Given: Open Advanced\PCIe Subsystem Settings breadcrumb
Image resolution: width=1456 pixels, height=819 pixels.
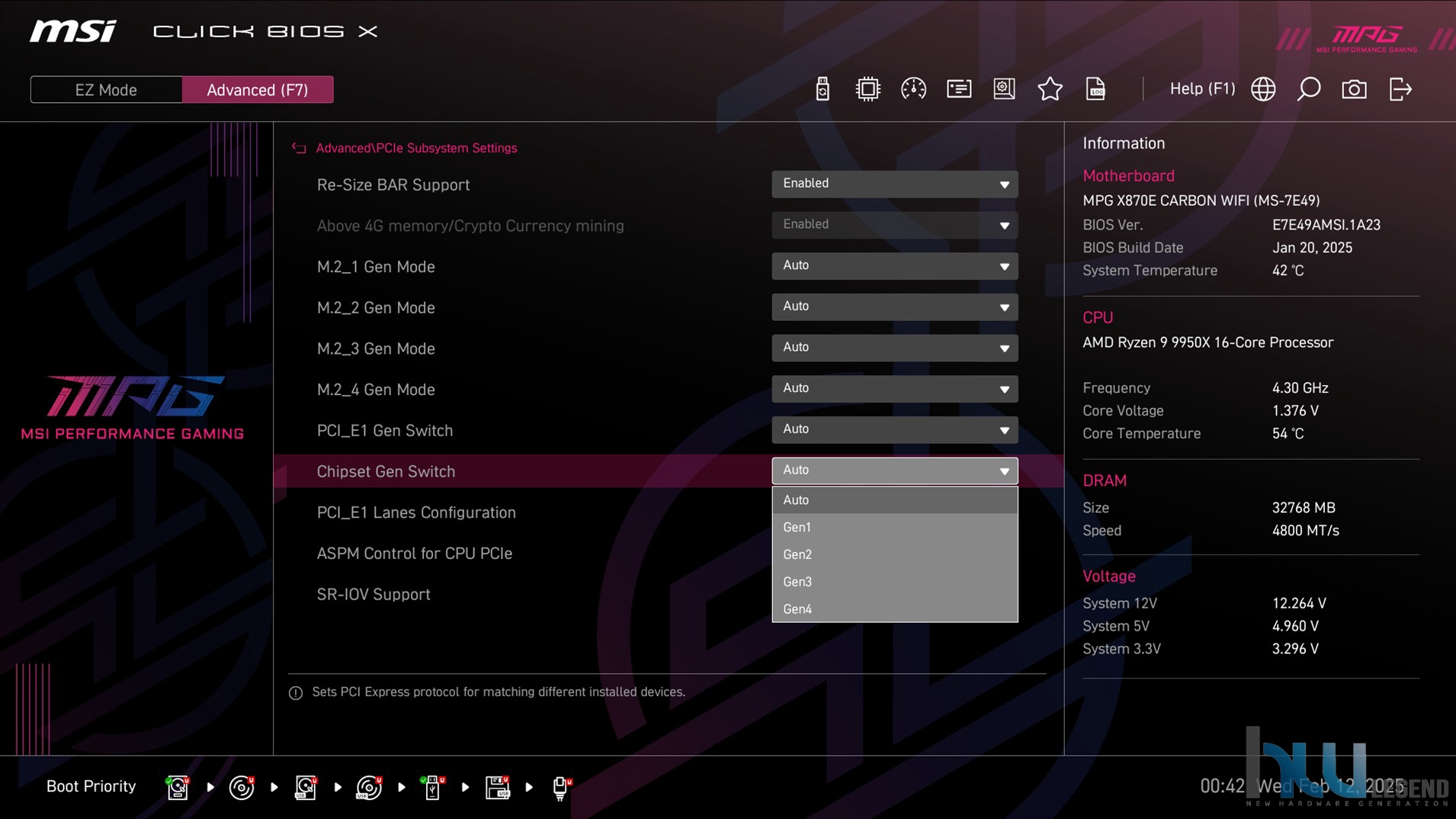Looking at the screenshot, I should pyautogui.click(x=416, y=148).
